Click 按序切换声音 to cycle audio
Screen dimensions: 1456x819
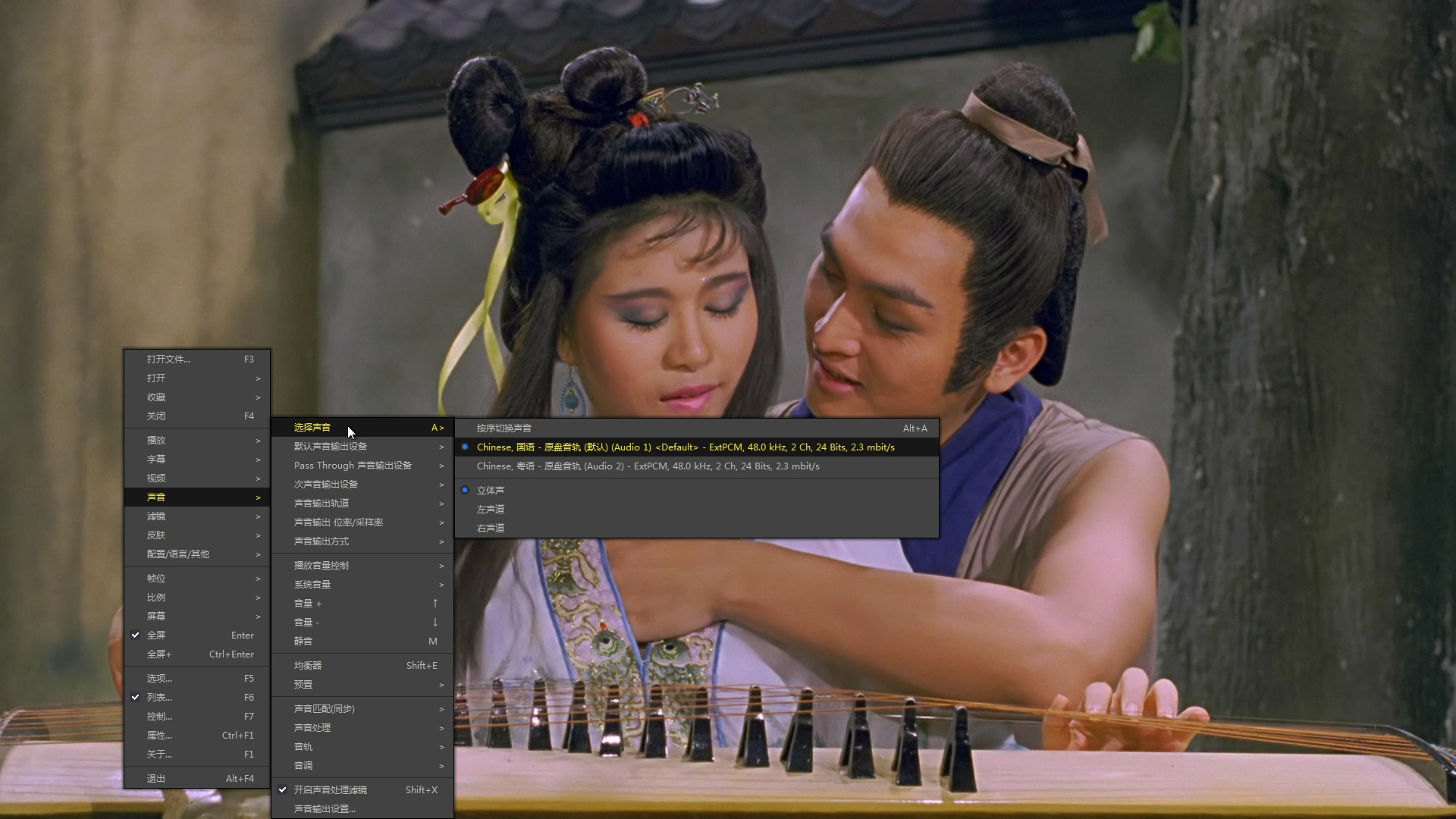[x=697, y=428]
